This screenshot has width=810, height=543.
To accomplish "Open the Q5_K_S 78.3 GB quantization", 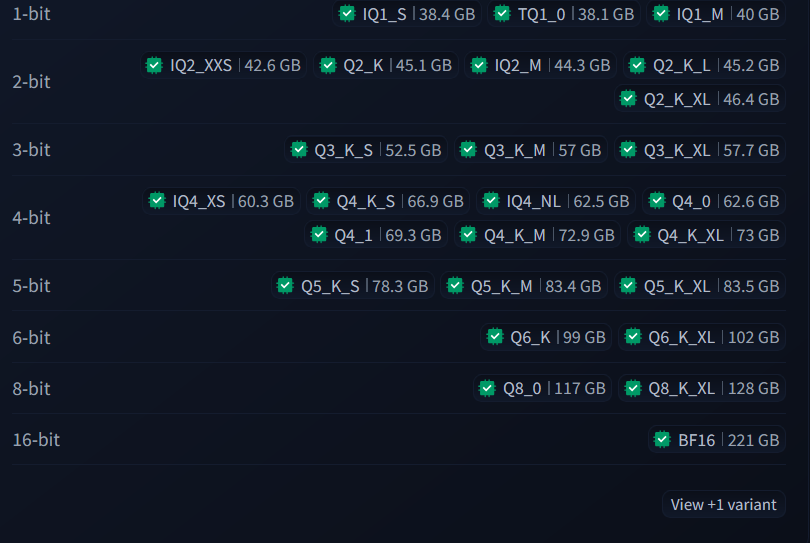I will 353,286.
